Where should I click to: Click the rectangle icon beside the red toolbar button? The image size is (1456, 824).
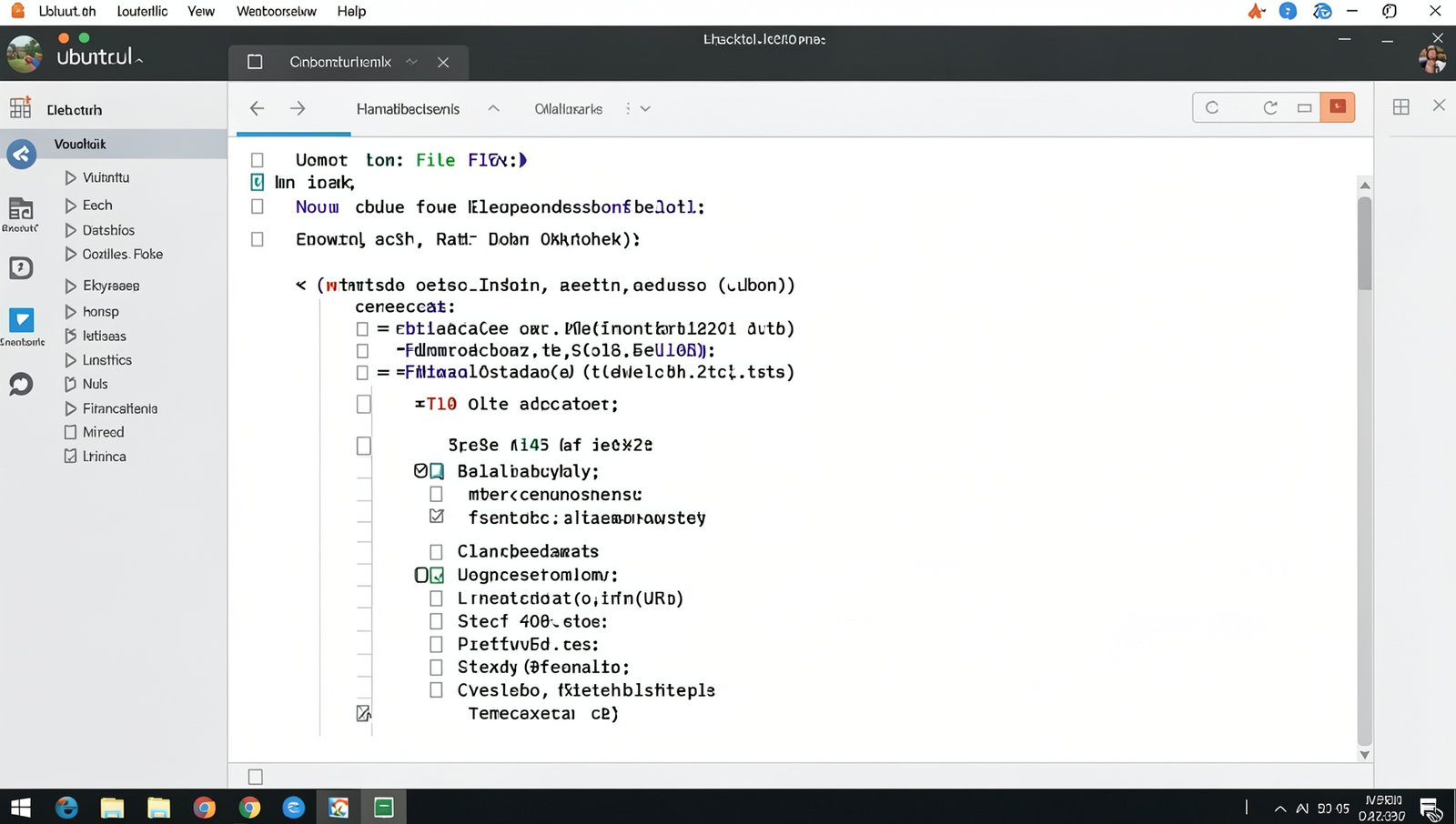tap(1304, 107)
